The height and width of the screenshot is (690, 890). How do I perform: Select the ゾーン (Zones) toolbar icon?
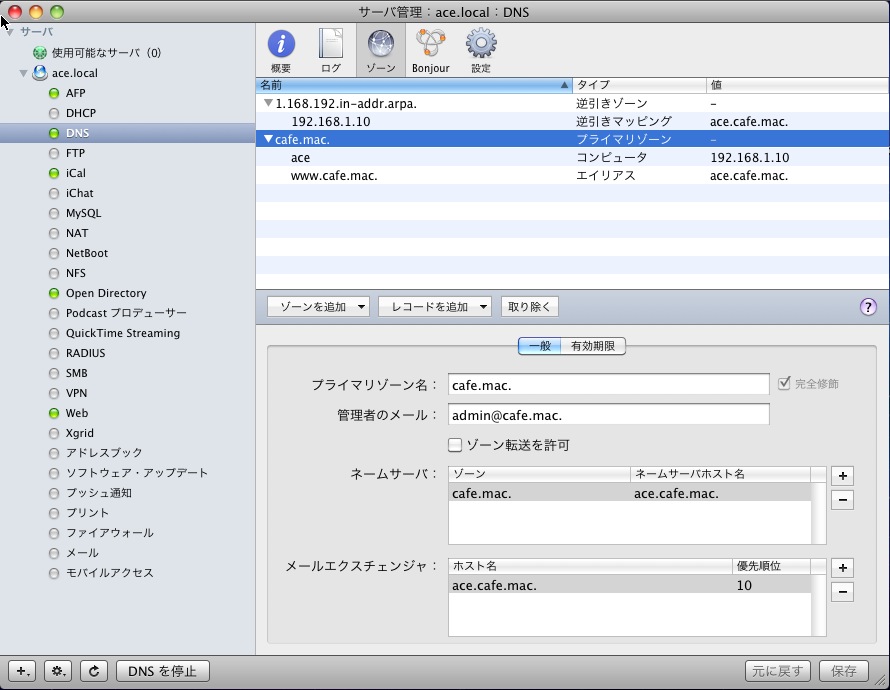[381, 43]
